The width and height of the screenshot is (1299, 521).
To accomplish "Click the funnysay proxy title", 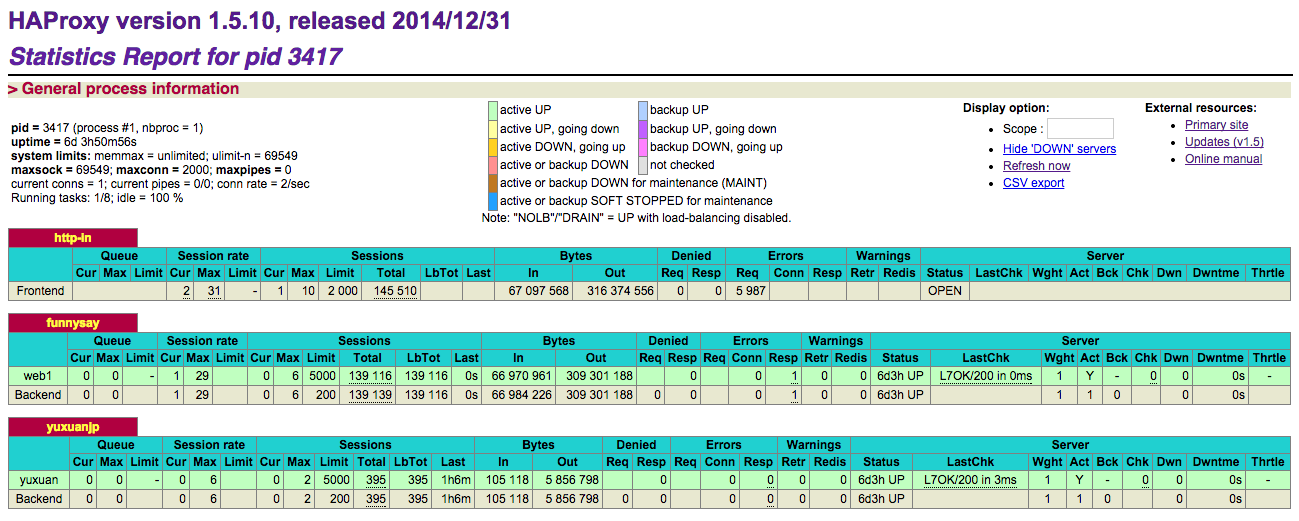I will coord(73,323).
